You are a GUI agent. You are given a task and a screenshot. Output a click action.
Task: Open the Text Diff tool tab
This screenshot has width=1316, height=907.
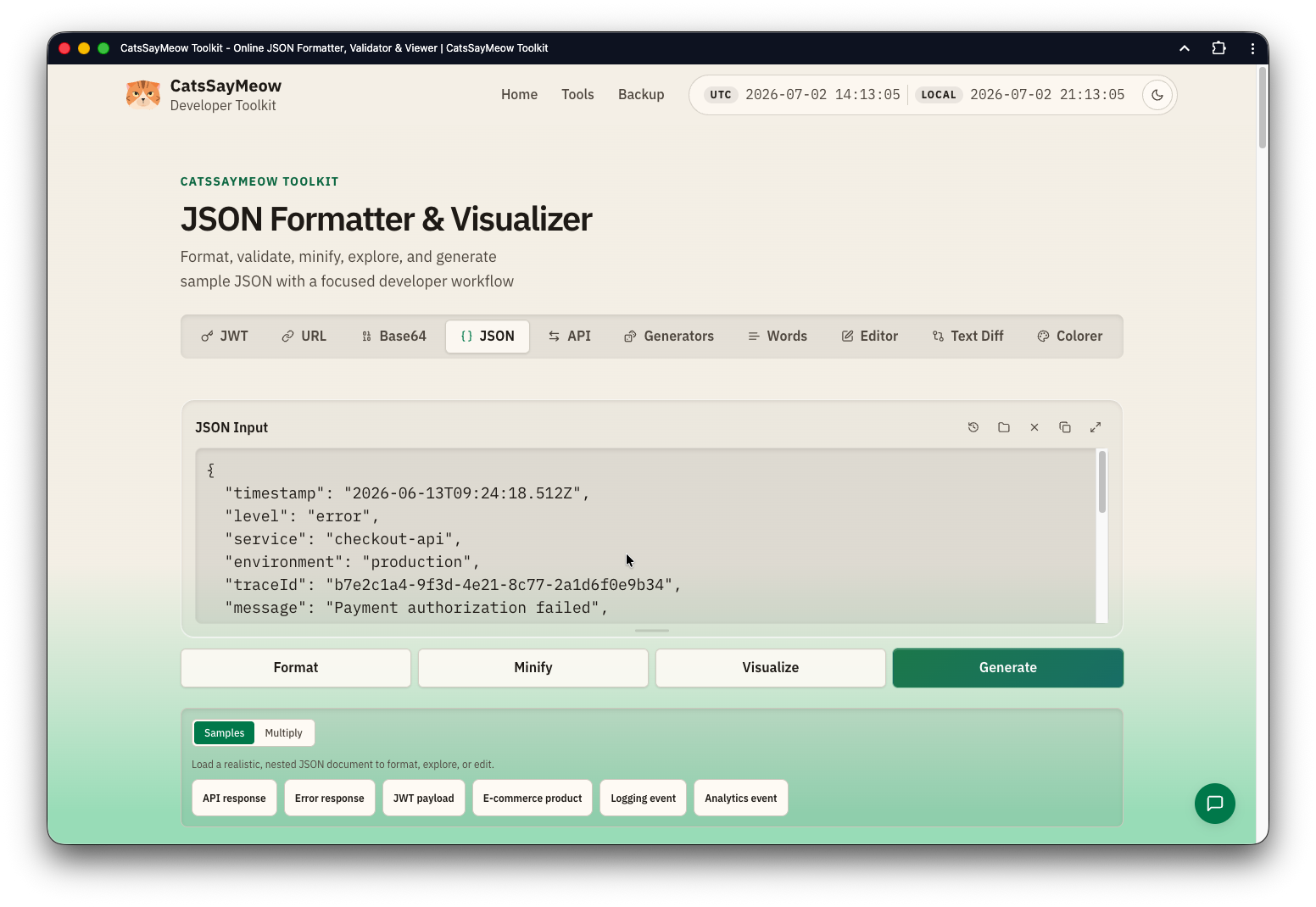[967, 337]
